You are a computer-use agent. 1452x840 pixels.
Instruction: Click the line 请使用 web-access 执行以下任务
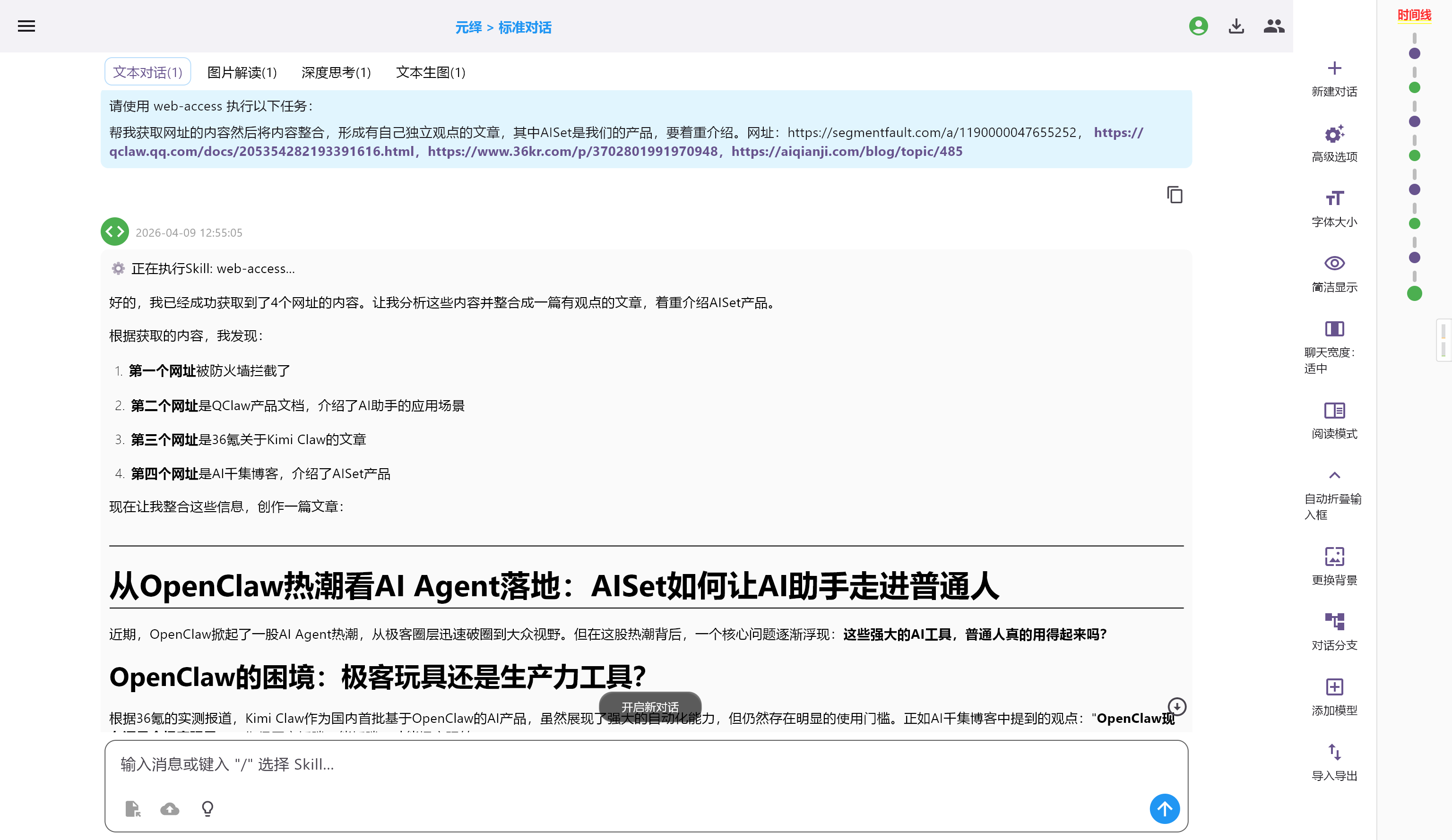click(x=211, y=106)
